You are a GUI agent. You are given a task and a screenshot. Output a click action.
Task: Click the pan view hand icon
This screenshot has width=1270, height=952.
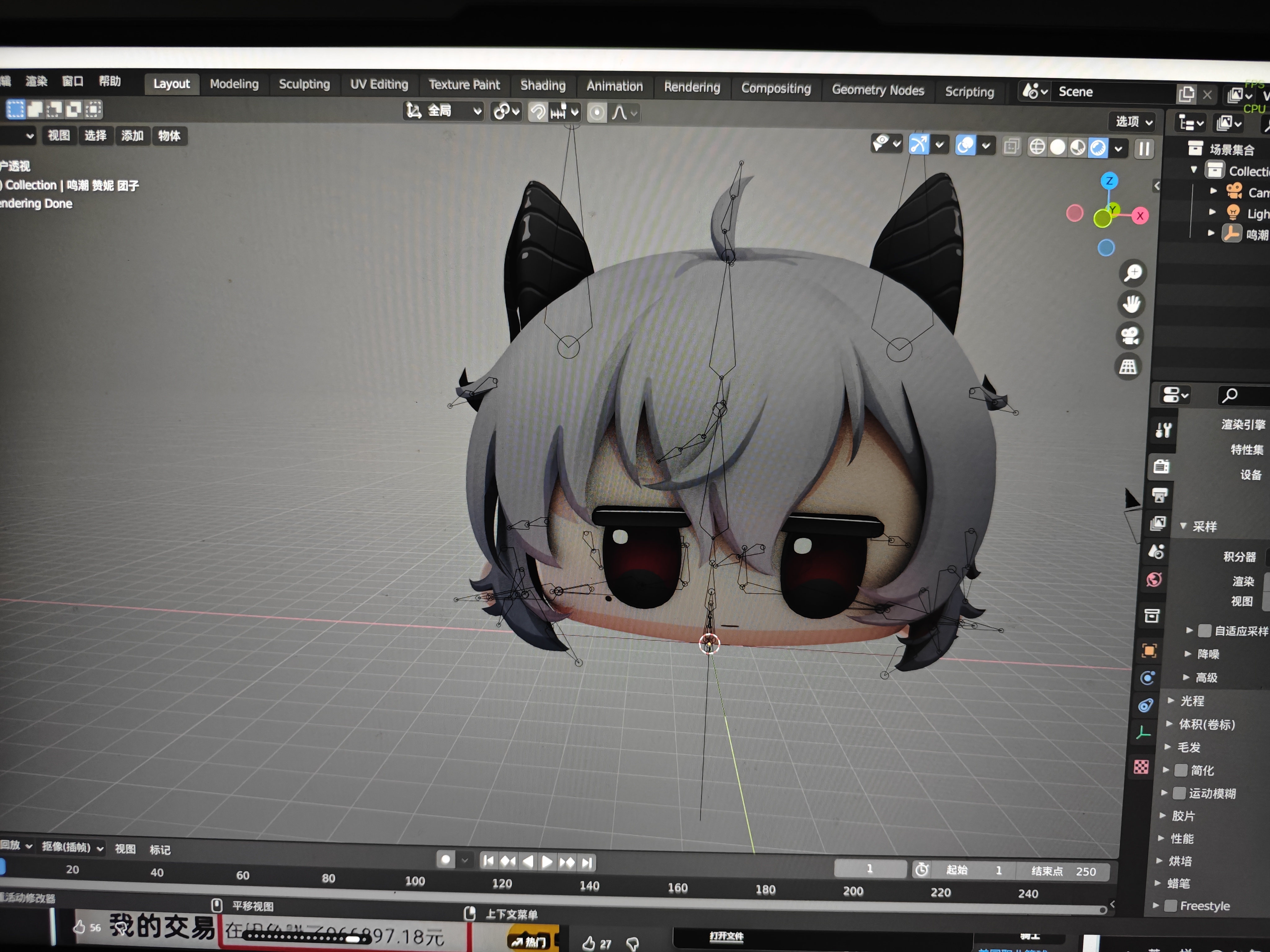coord(1131,304)
